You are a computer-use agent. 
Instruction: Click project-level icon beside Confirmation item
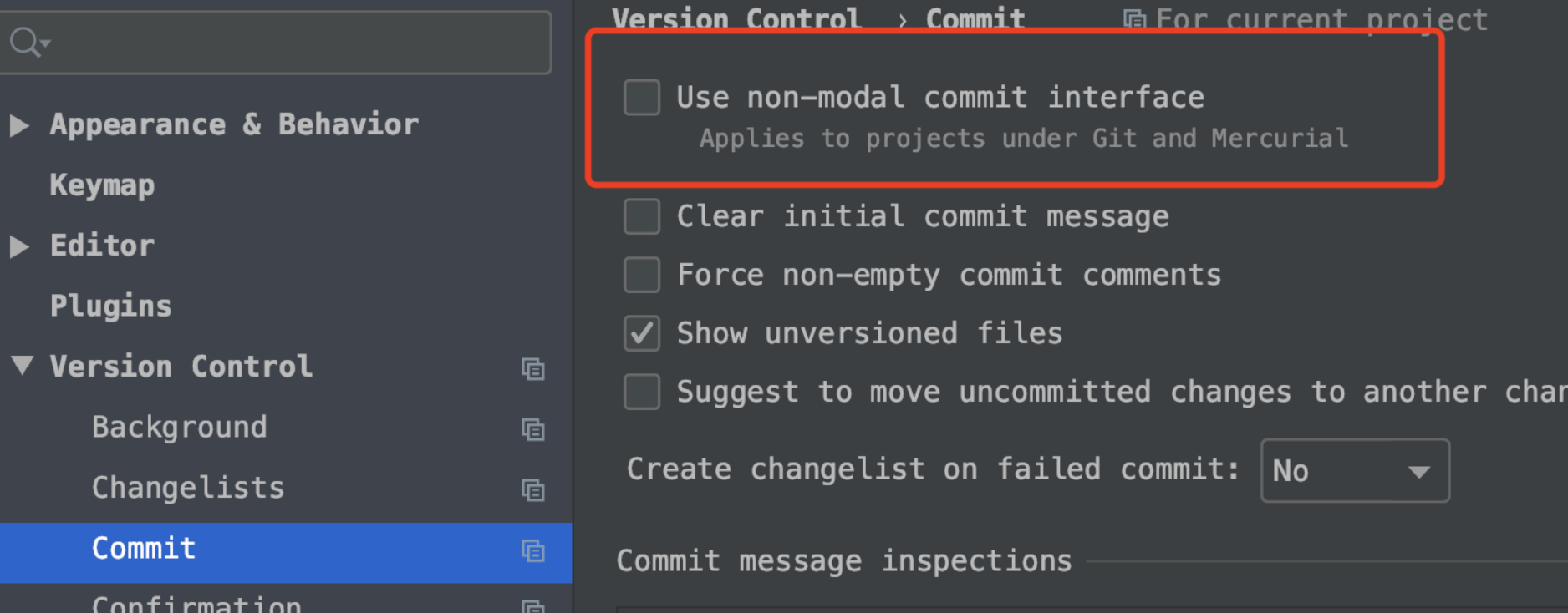click(x=532, y=606)
